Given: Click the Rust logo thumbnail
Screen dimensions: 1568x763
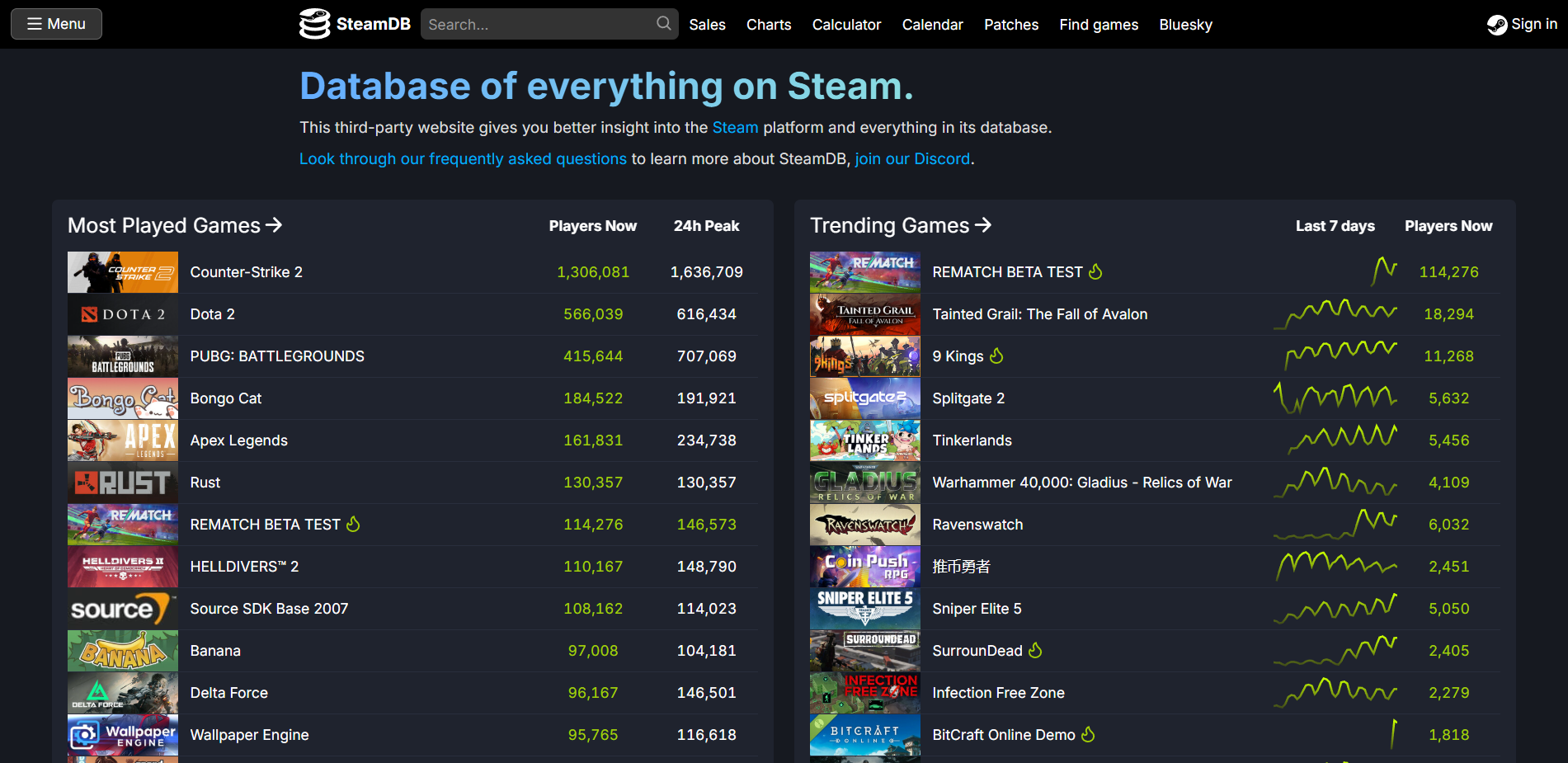Looking at the screenshot, I should click(123, 483).
